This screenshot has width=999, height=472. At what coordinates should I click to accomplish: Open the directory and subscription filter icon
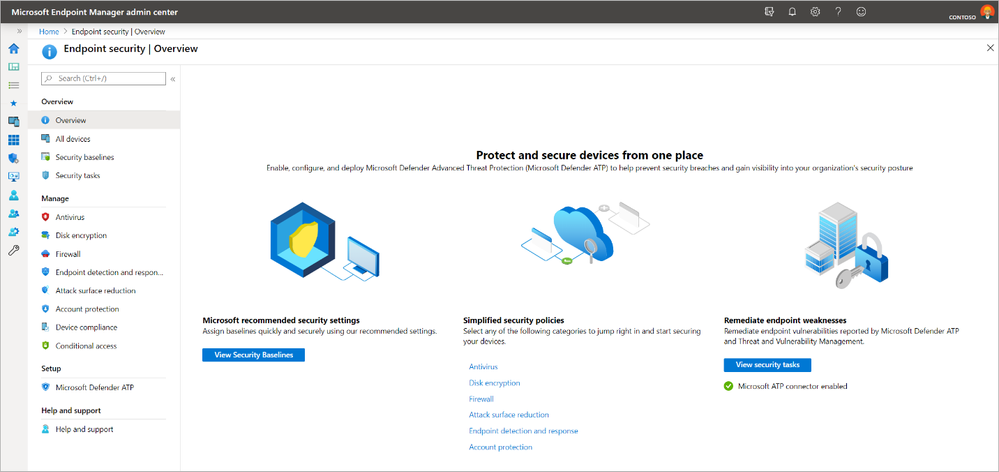pyautogui.click(x=769, y=11)
